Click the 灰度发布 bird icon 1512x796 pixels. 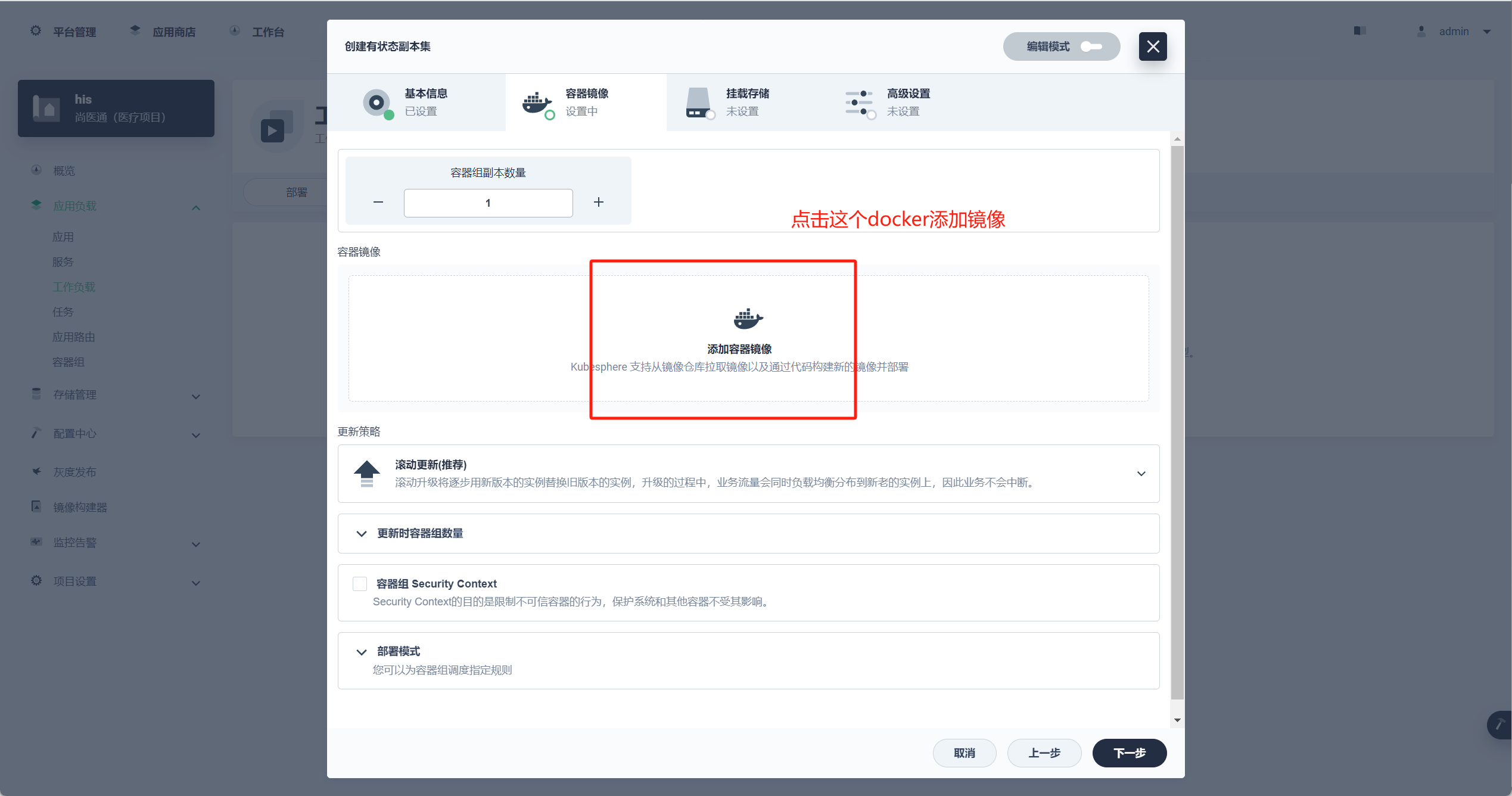(36, 471)
